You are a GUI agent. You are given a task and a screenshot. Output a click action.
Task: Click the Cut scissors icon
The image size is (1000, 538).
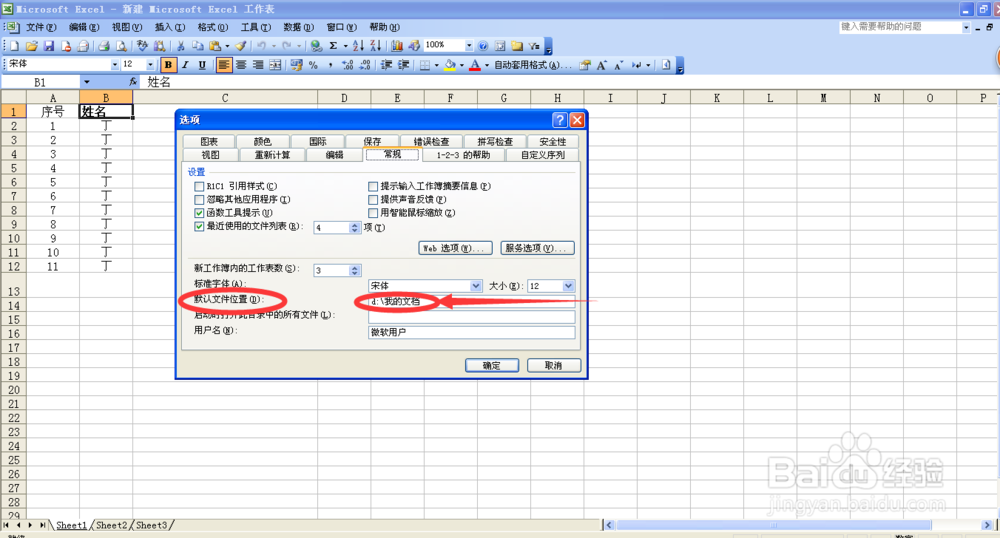pyautogui.click(x=180, y=46)
